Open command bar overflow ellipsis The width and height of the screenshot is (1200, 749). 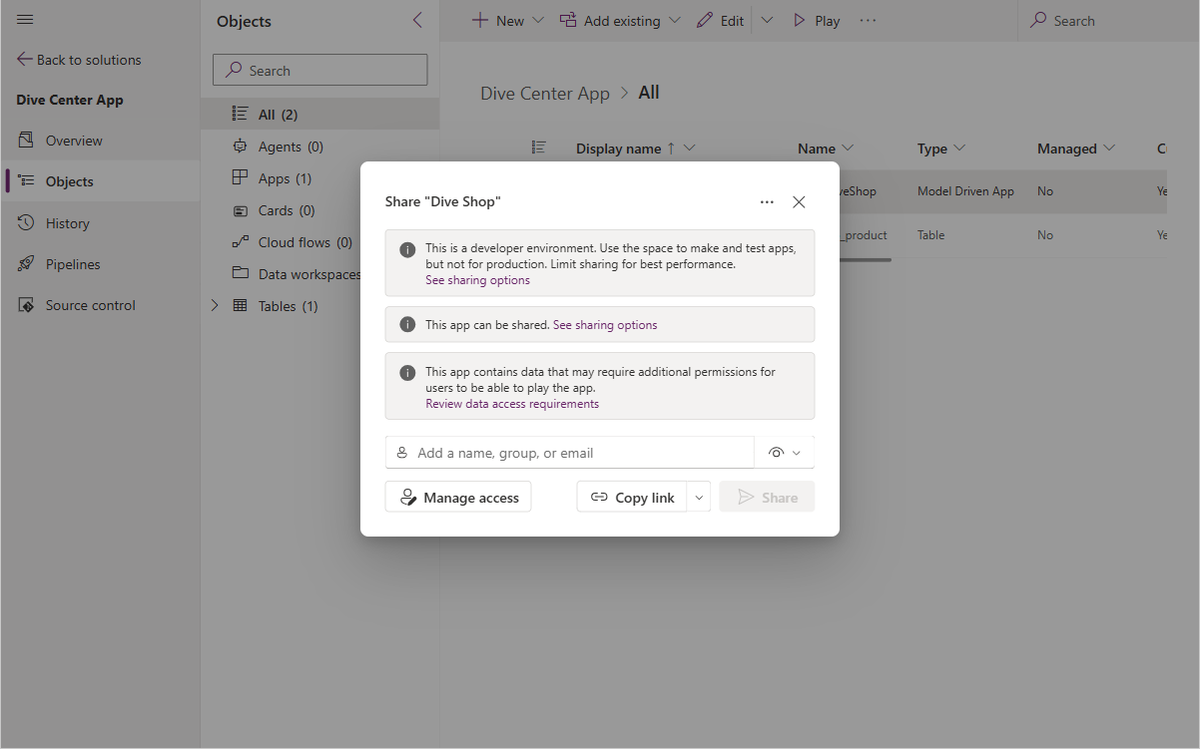coord(867,20)
